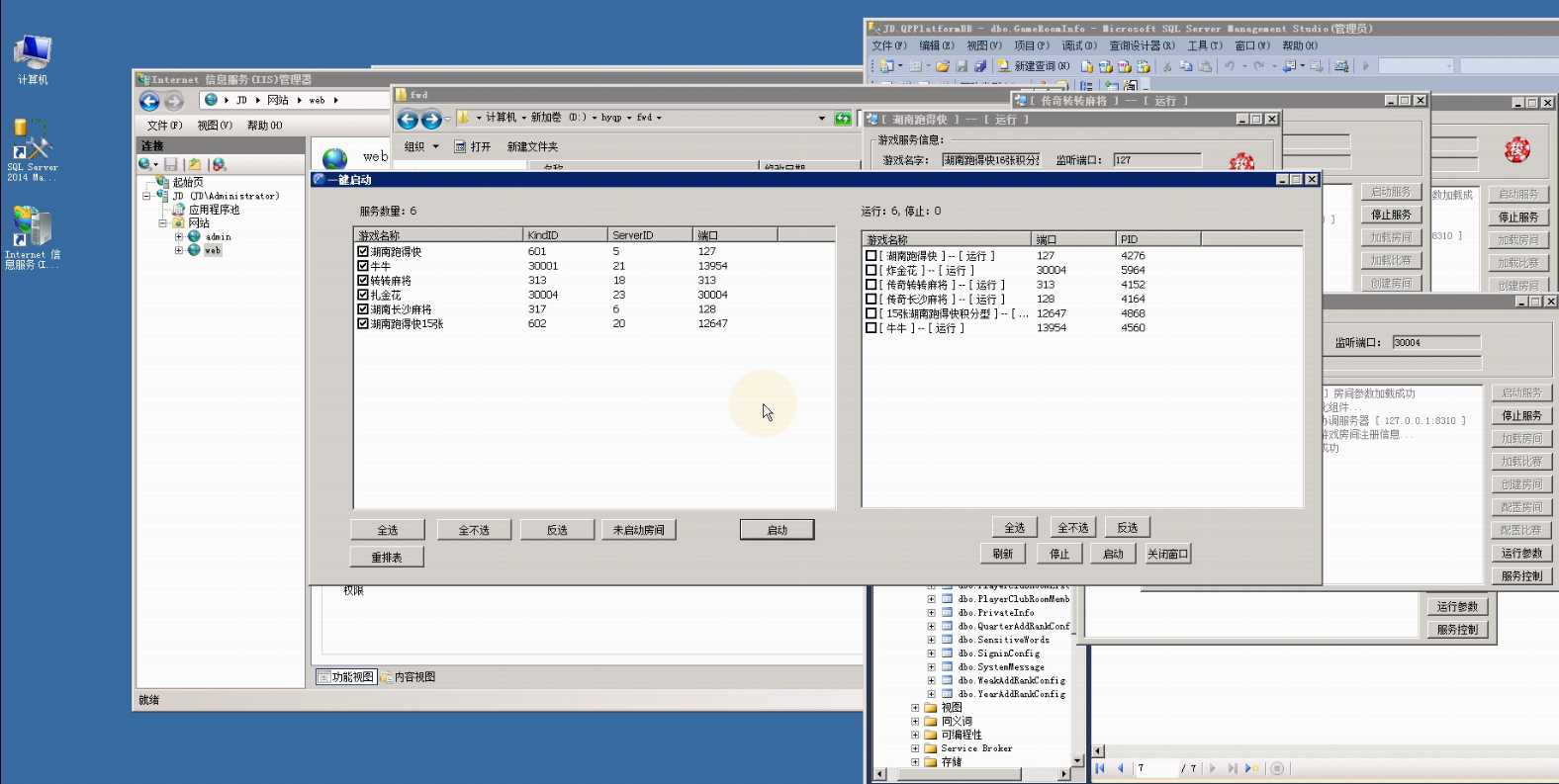The height and width of the screenshot is (784, 1559).
Task: Click the 刷新 button
Action: [x=1003, y=554]
